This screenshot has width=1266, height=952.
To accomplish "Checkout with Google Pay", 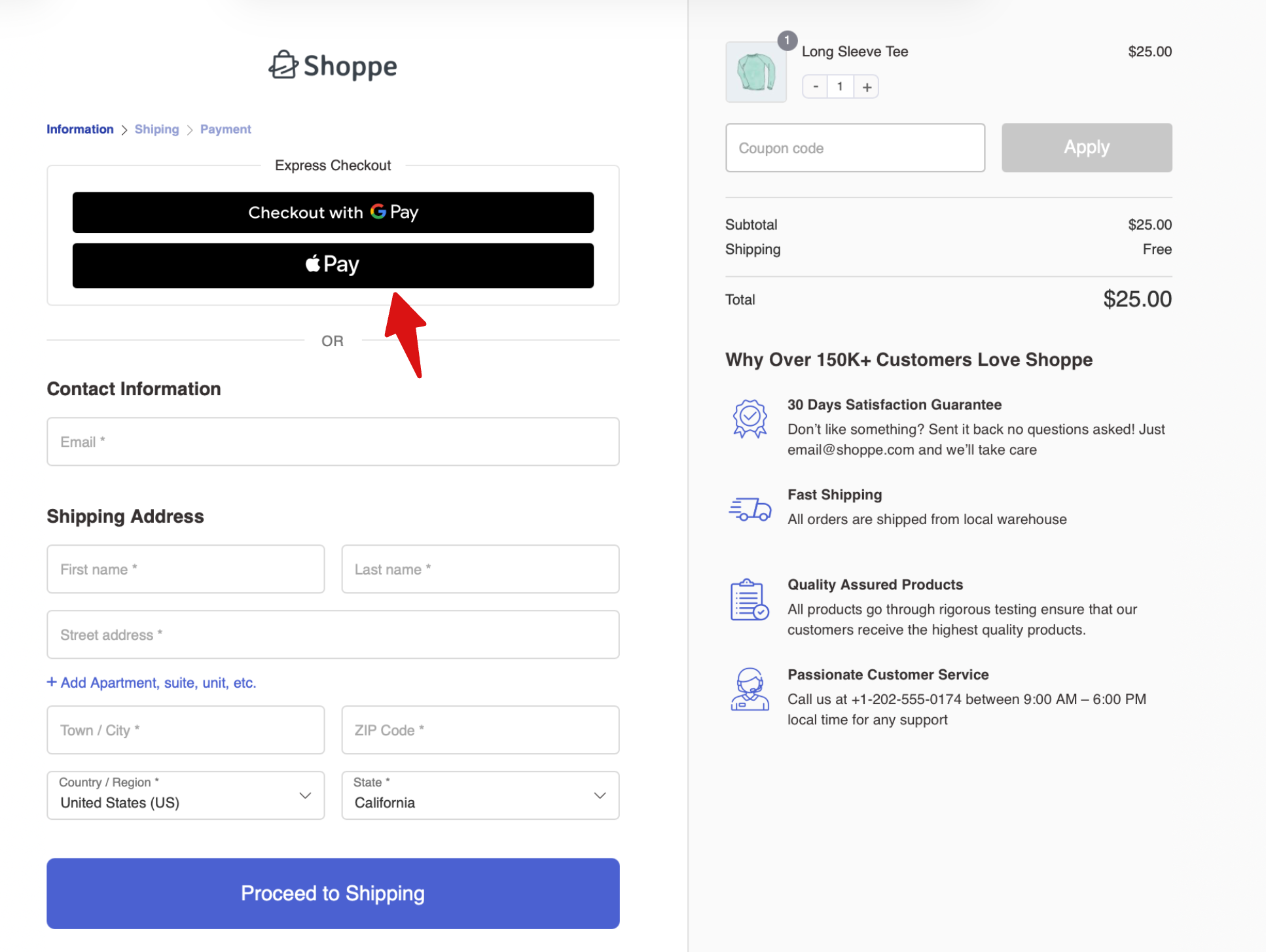I will pos(333,212).
